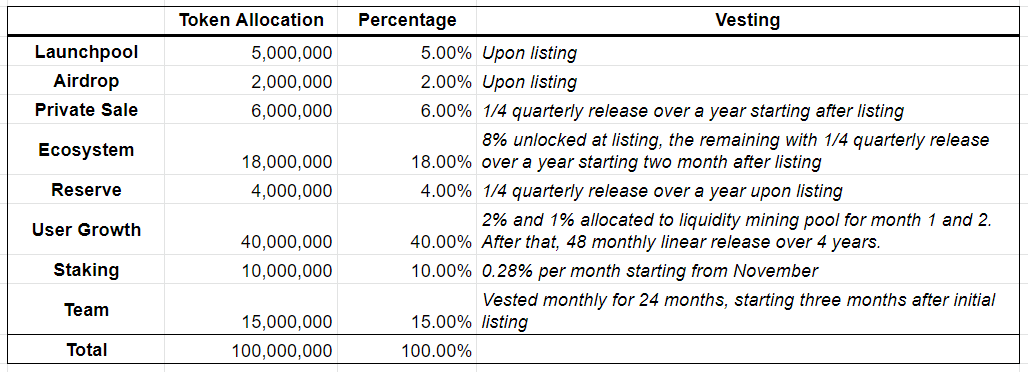This screenshot has width=1028, height=372.
Task: Click the 18,000,000 Ecosystem allocation cell
Action: click(x=251, y=150)
